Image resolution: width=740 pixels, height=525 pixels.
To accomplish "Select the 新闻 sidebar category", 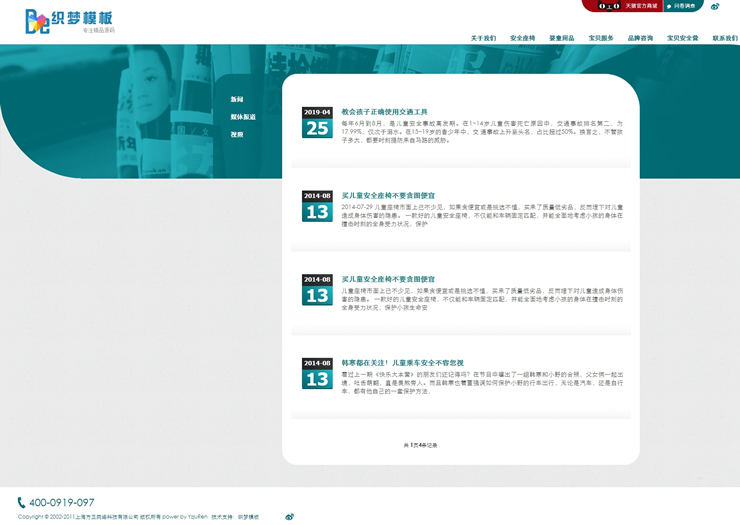I will (x=237, y=100).
